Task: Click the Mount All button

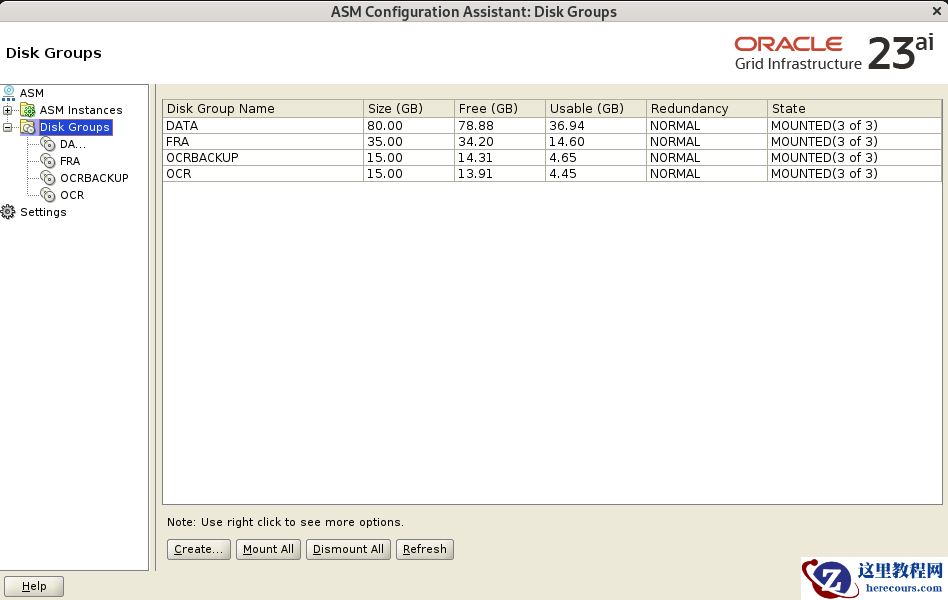Action: pyautogui.click(x=268, y=549)
